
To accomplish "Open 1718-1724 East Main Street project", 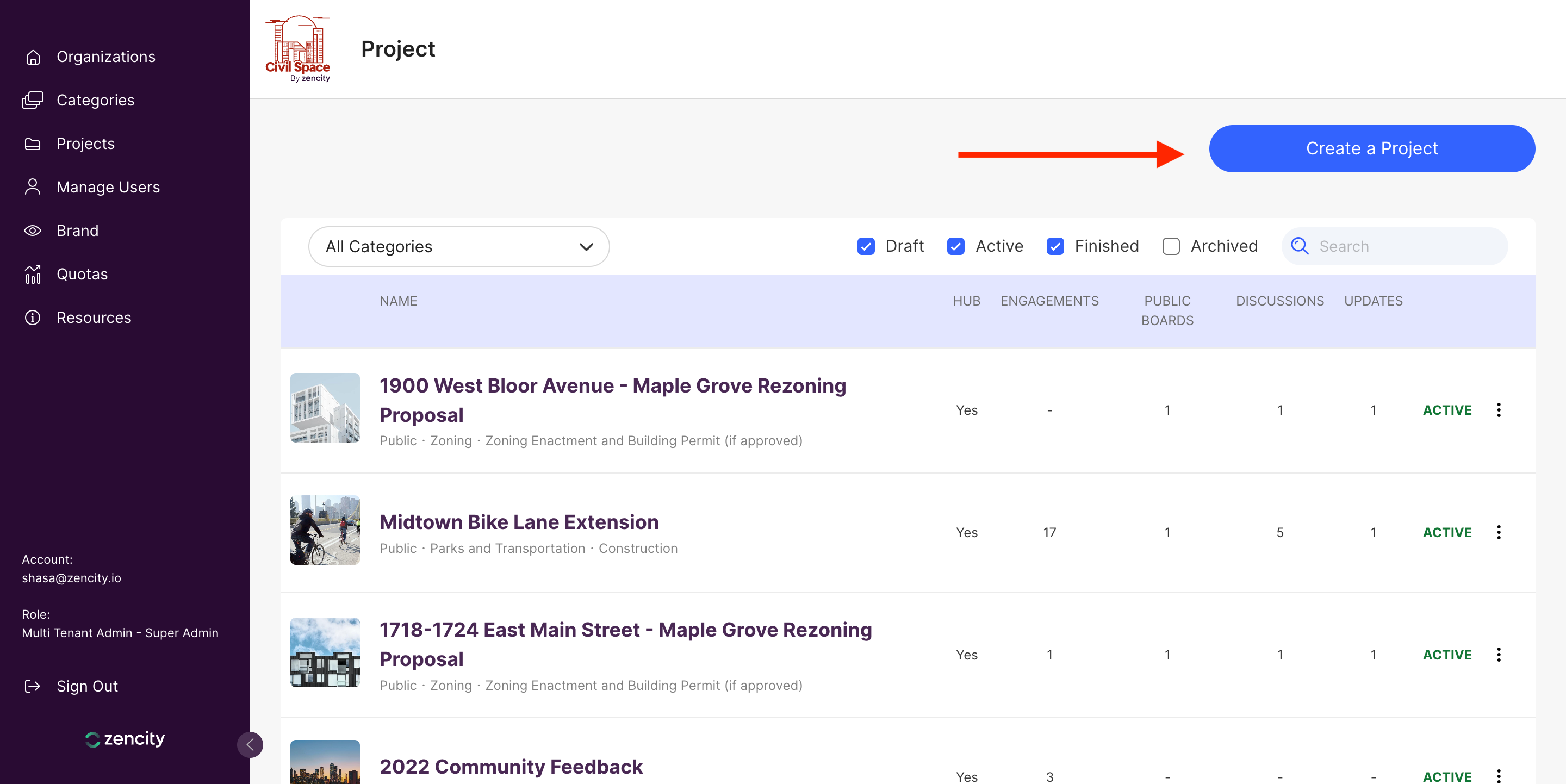I will pyautogui.click(x=625, y=645).
